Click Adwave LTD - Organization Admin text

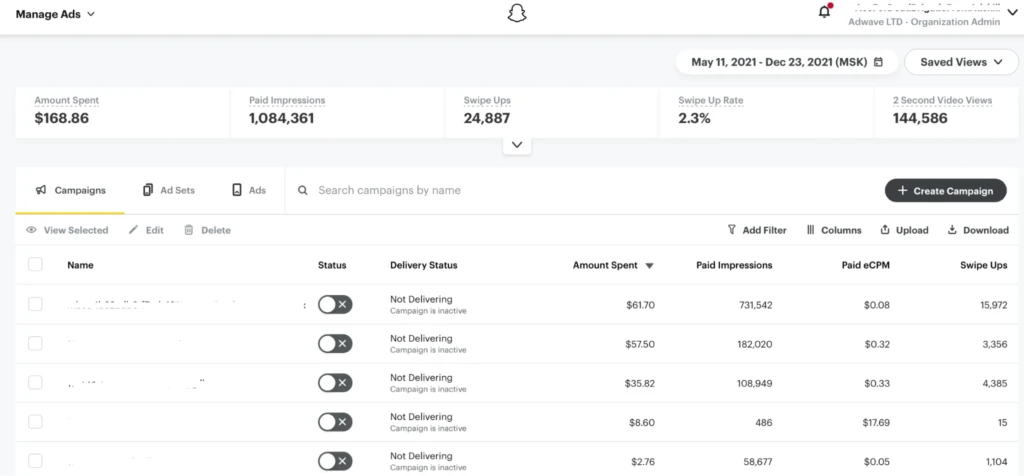(923, 22)
